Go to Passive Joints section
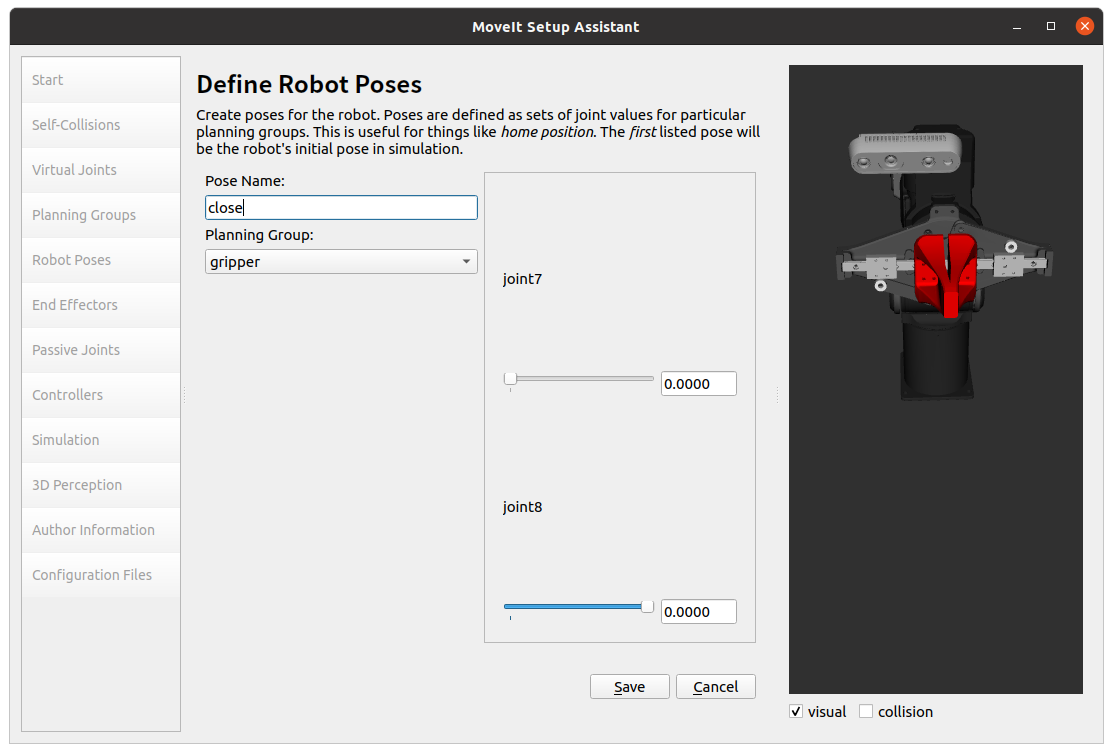This screenshot has height=753, width=1113. click(101, 350)
